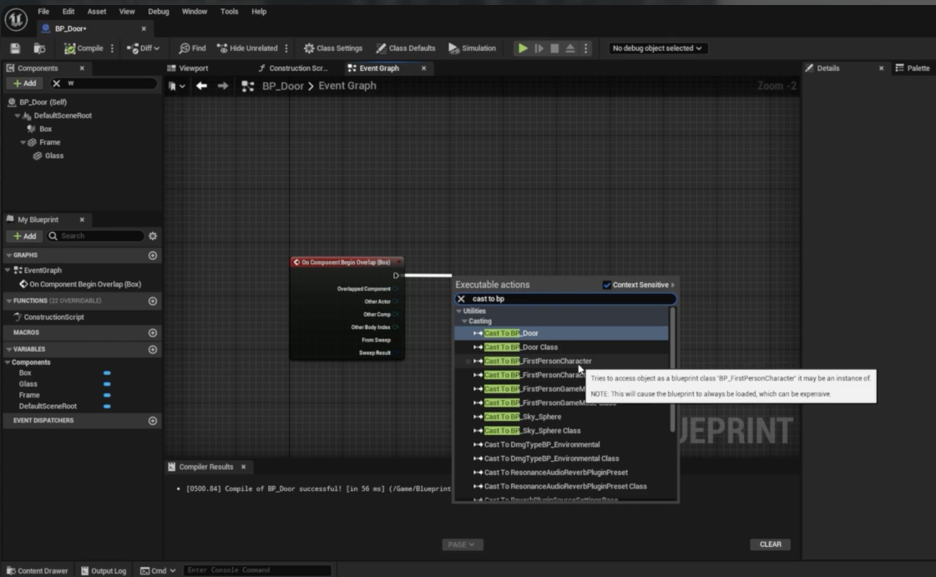This screenshot has height=577, width=936.
Task: Add a new component with Add button
Action: [24, 84]
